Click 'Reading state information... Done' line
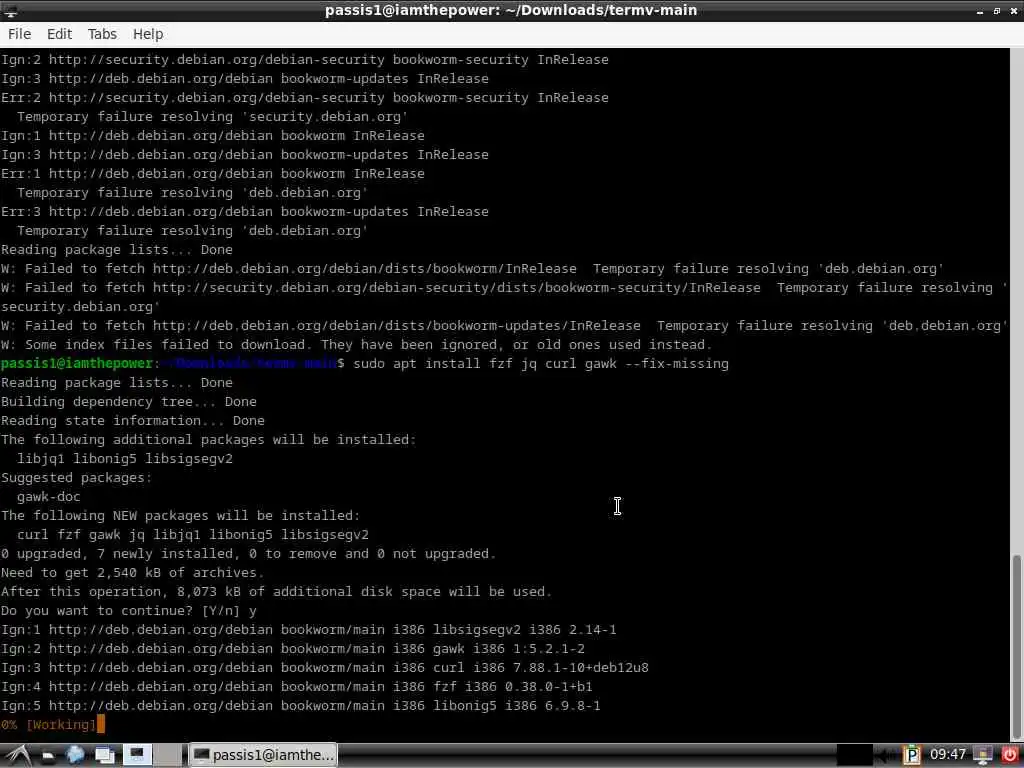The width and height of the screenshot is (1024, 768). pos(133,421)
